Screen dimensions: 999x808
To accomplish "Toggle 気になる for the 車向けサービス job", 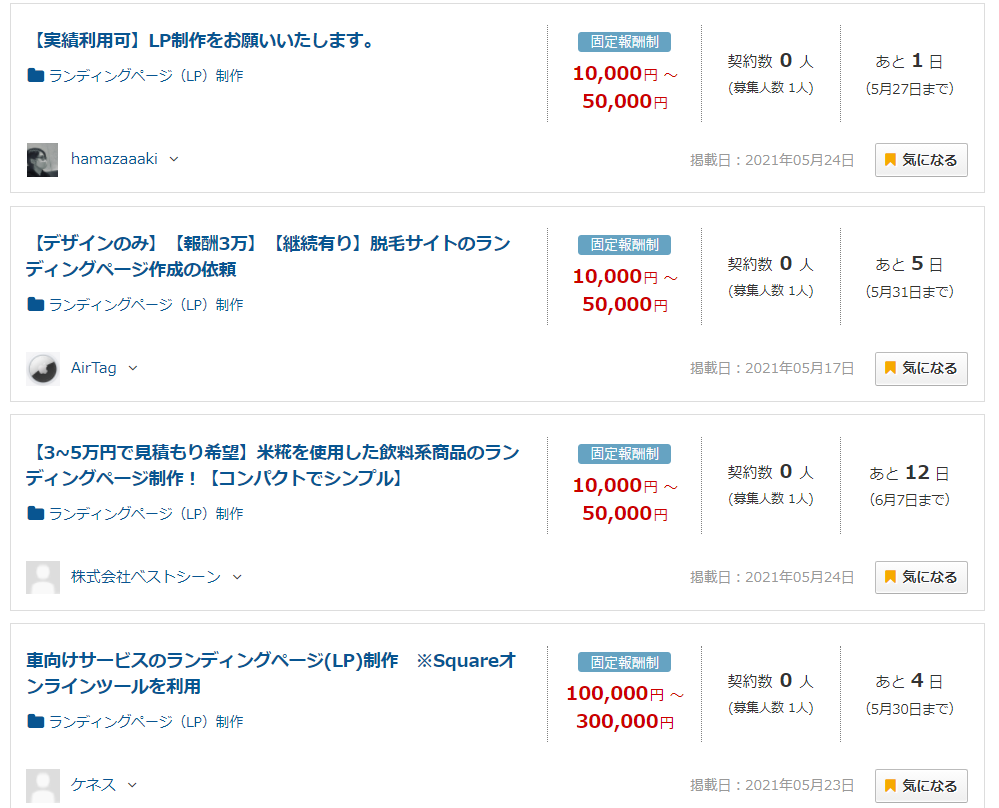I will (x=921, y=785).
